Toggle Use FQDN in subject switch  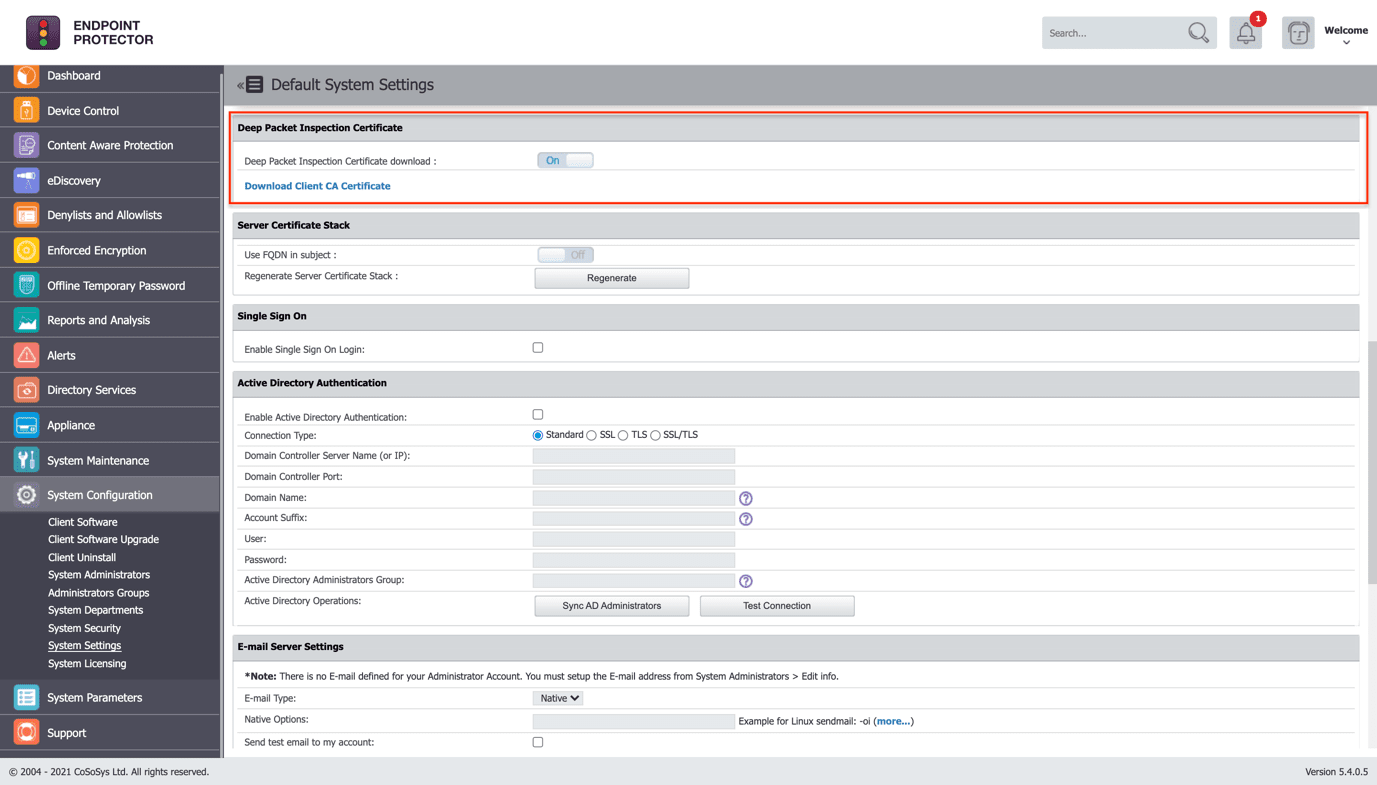565,255
